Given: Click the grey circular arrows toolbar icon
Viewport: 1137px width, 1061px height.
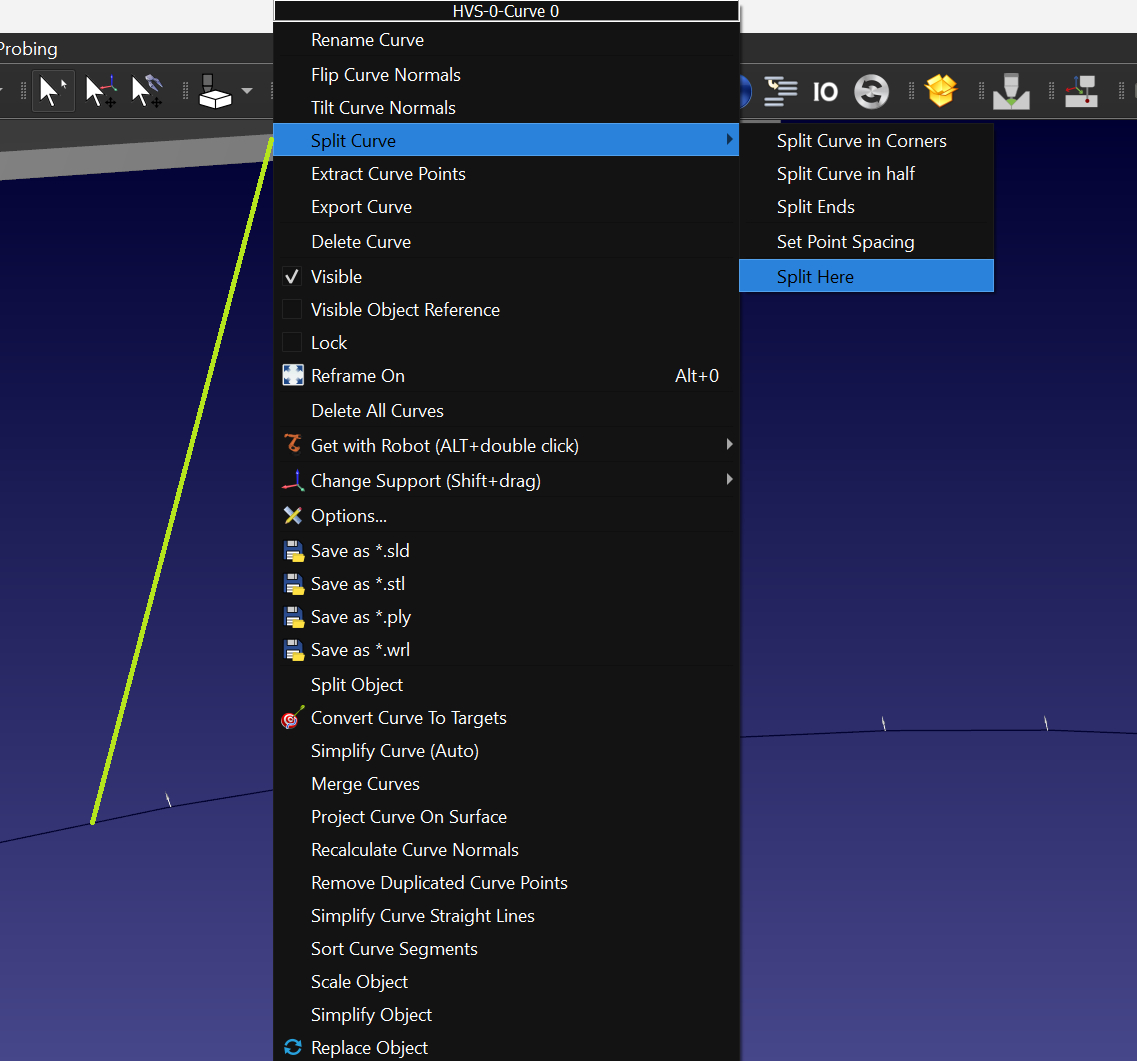Looking at the screenshot, I should tap(871, 92).
